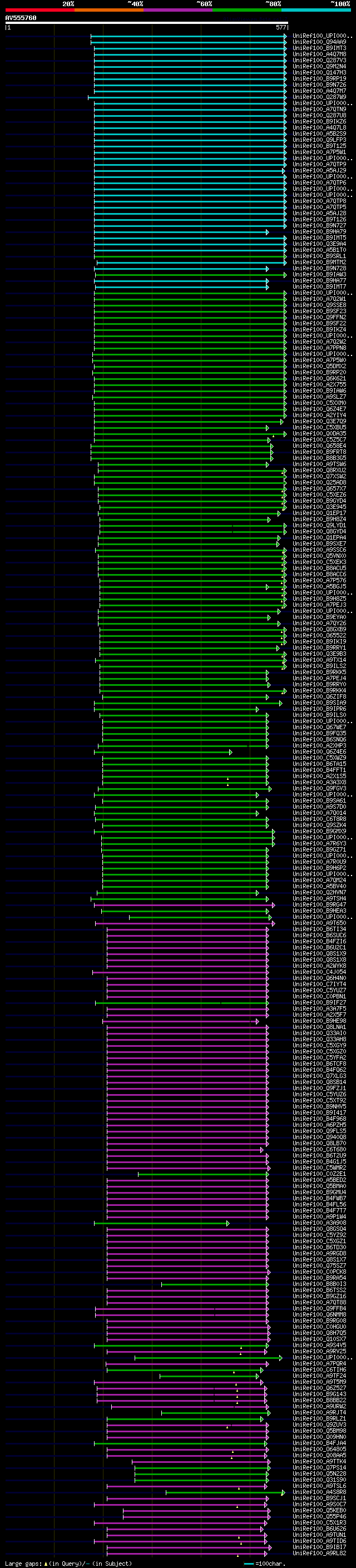Click the =100char. scale legend bar
Screen dimensions: 356x1568
248,1564
